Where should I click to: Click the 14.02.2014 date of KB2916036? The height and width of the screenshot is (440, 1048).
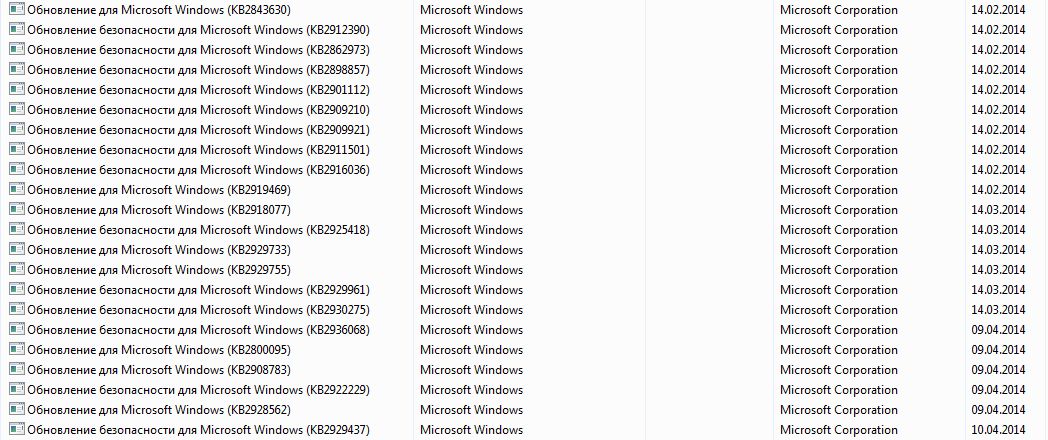click(998, 170)
